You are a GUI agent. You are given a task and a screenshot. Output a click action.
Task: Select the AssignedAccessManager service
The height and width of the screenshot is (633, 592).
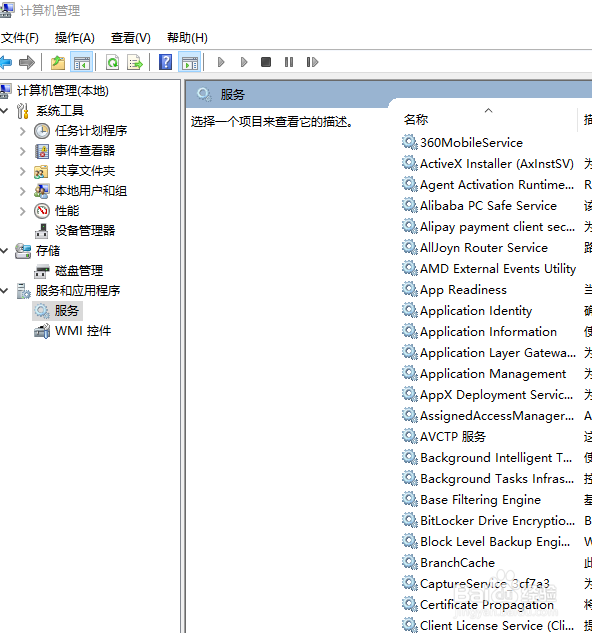[497, 415]
